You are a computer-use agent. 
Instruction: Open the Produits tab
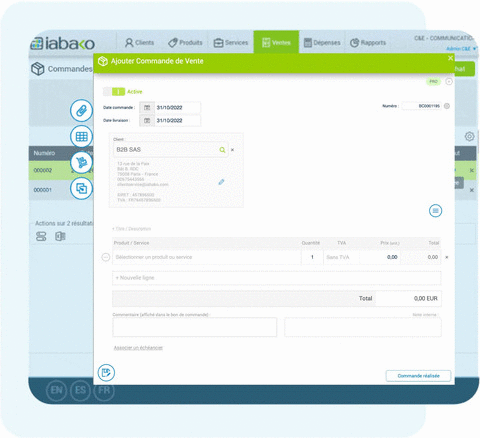pyautogui.click(x=185, y=43)
